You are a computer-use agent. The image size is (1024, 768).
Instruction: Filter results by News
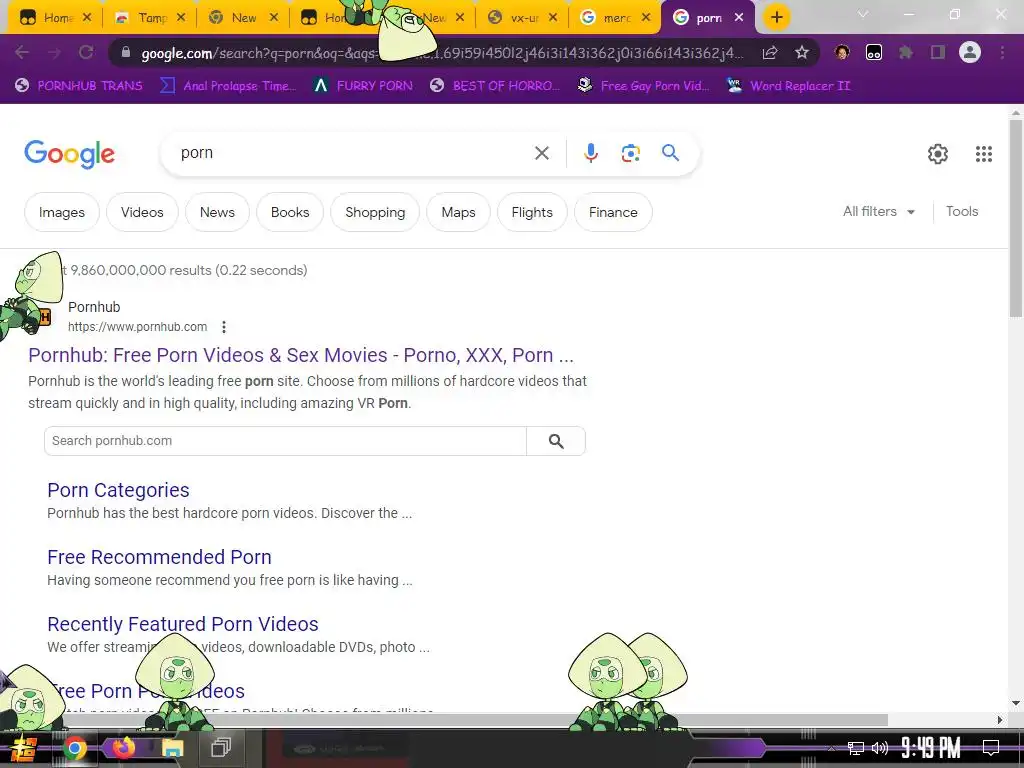point(217,212)
